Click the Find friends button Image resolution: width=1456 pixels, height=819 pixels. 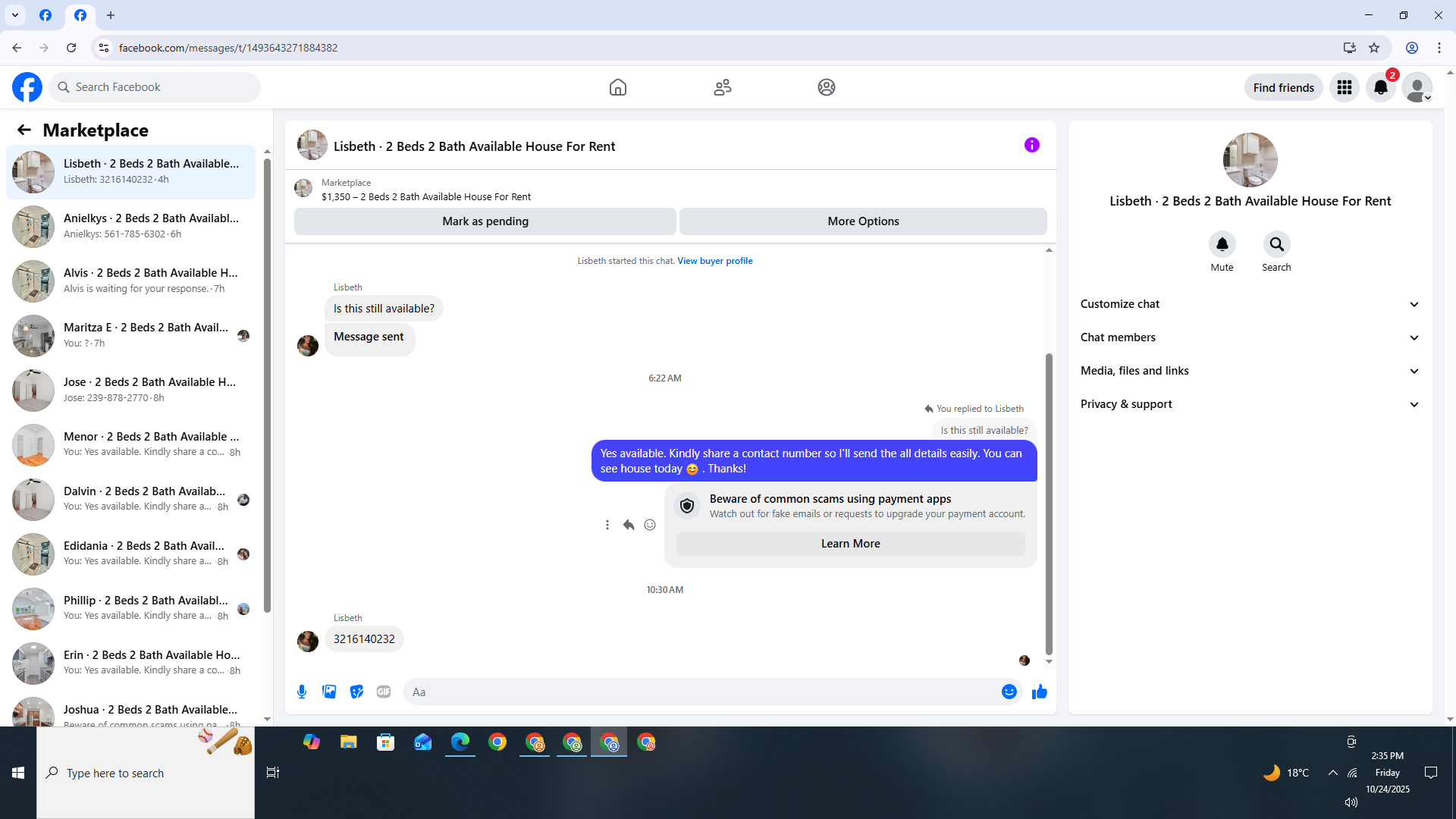[1283, 87]
